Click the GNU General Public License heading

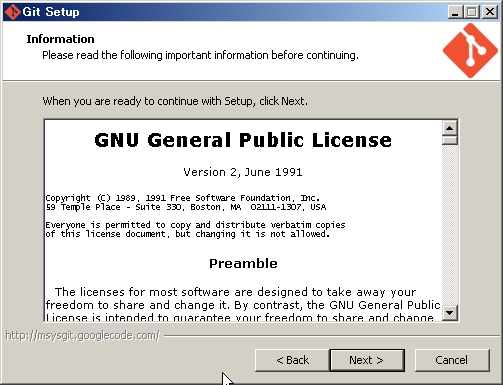(x=243, y=140)
